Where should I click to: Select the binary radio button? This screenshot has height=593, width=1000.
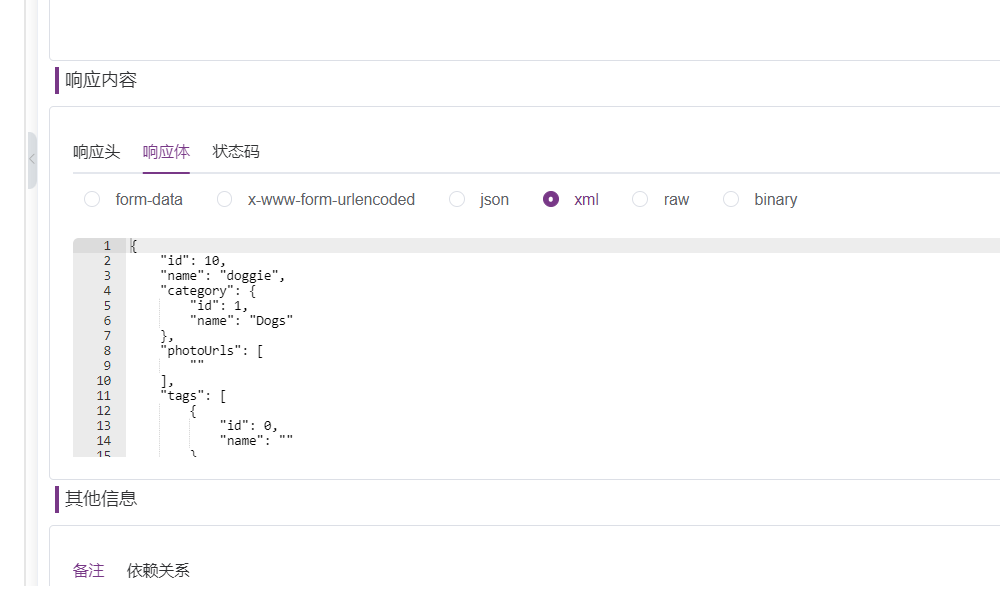(x=731, y=200)
